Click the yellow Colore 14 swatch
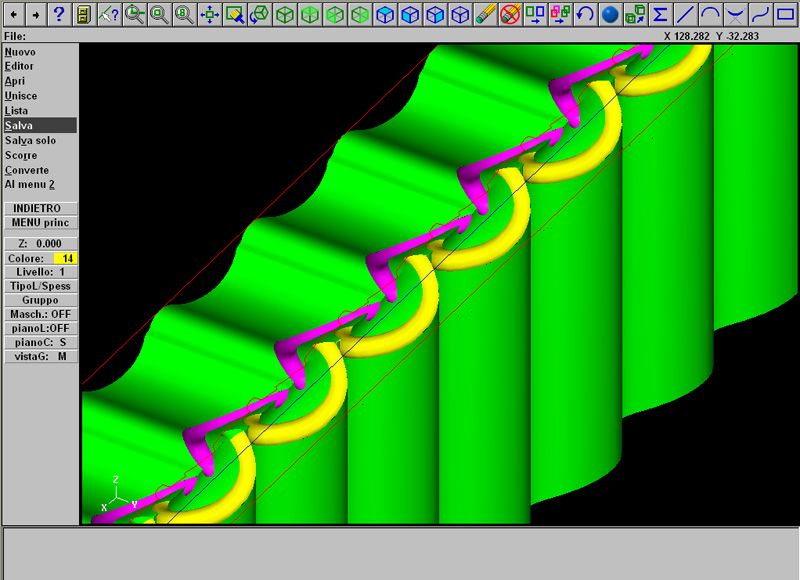 pos(65,258)
